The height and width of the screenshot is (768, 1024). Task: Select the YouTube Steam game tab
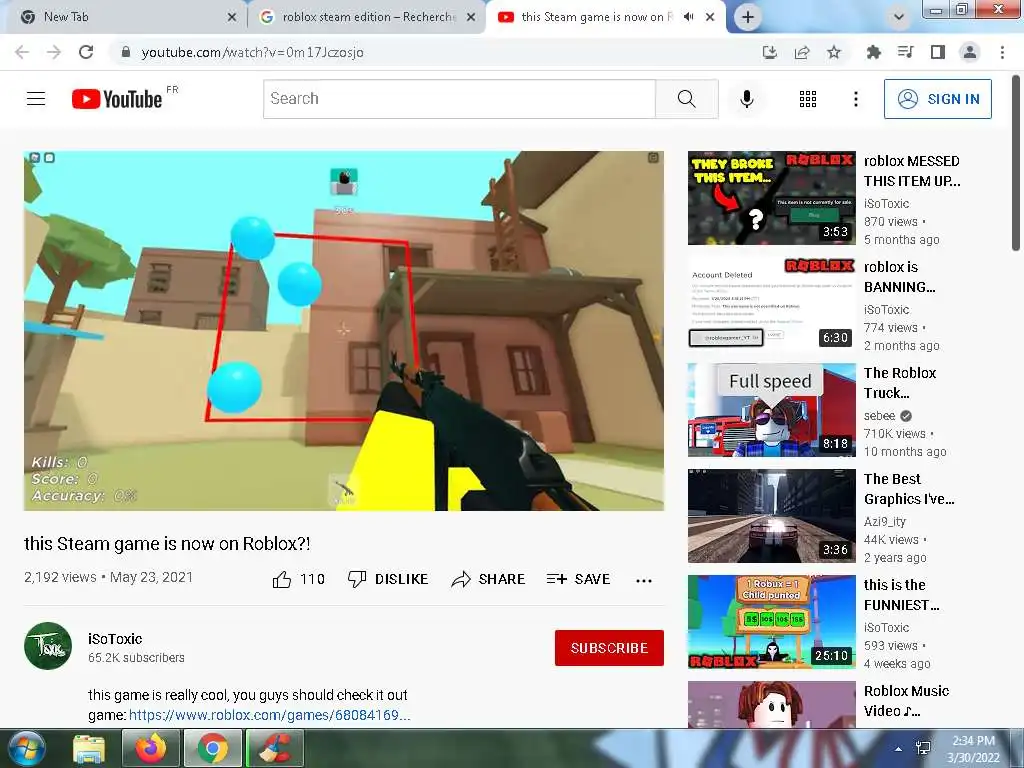pyautogui.click(x=593, y=17)
